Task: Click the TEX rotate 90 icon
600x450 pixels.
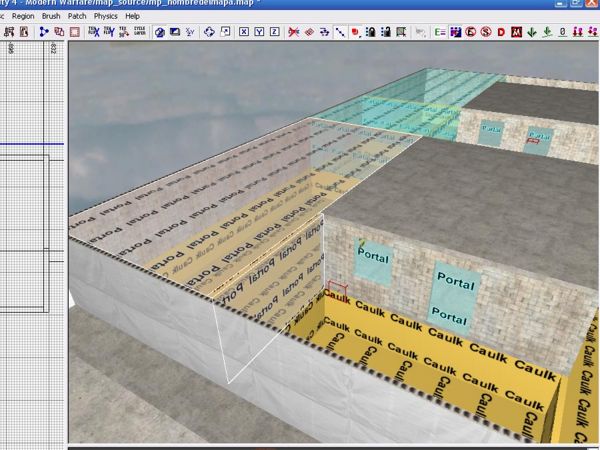Action: tap(124, 32)
